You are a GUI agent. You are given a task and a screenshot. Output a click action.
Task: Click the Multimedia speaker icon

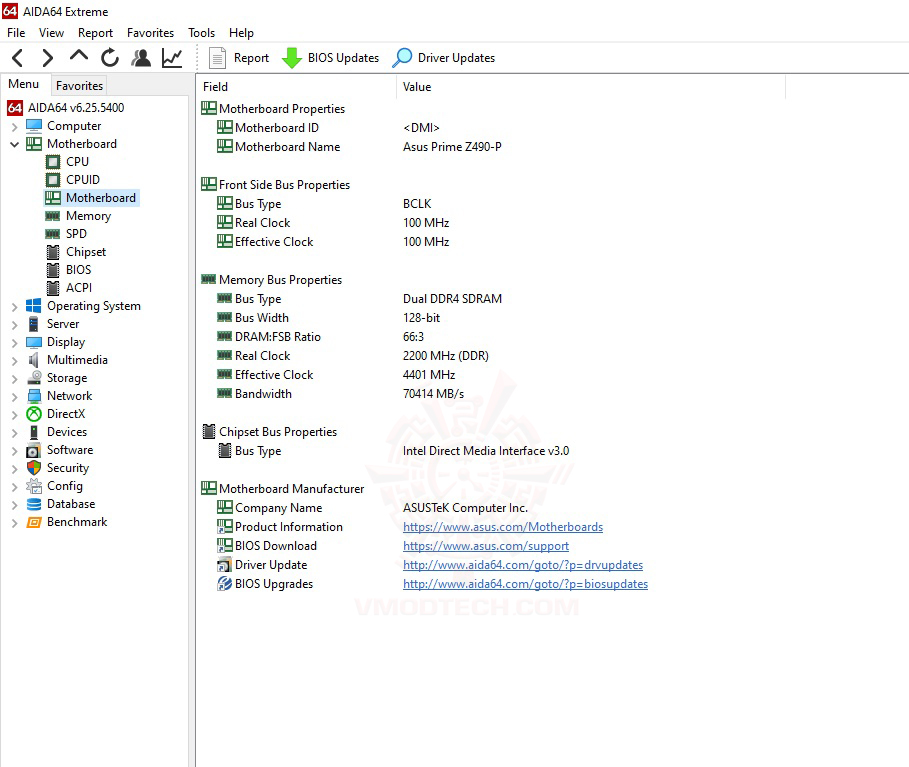tap(34, 359)
